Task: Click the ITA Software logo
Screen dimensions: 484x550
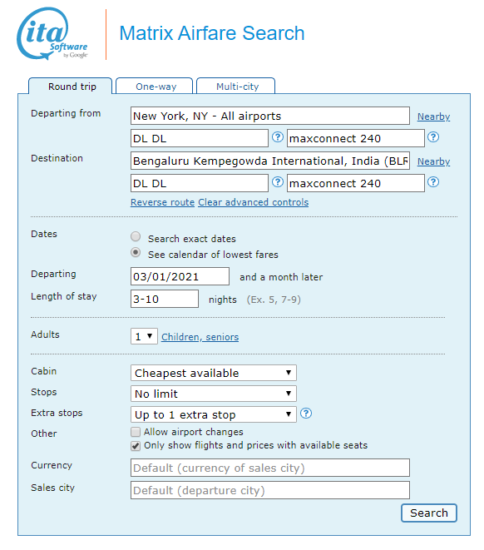Action: [x=52, y=34]
